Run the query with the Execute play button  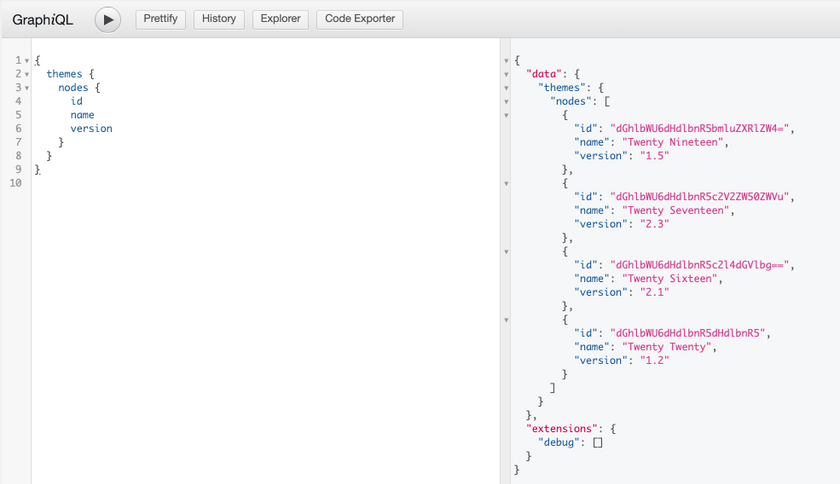pyautogui.click(x=107, y=19)
